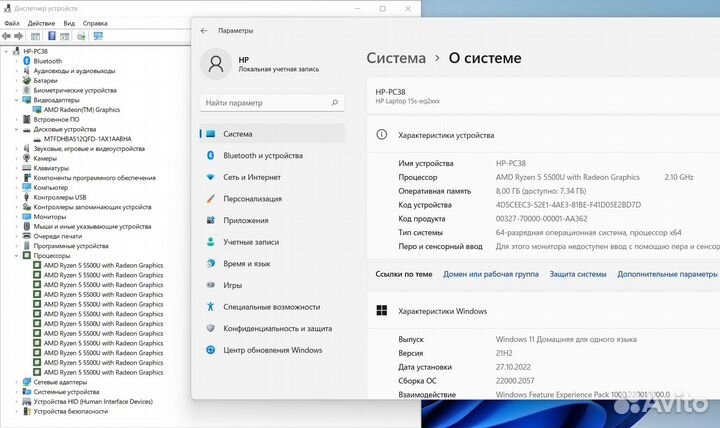The image size is (720, 428).
Task: Click the Приложения apps icon
Action: click(211, 220)
